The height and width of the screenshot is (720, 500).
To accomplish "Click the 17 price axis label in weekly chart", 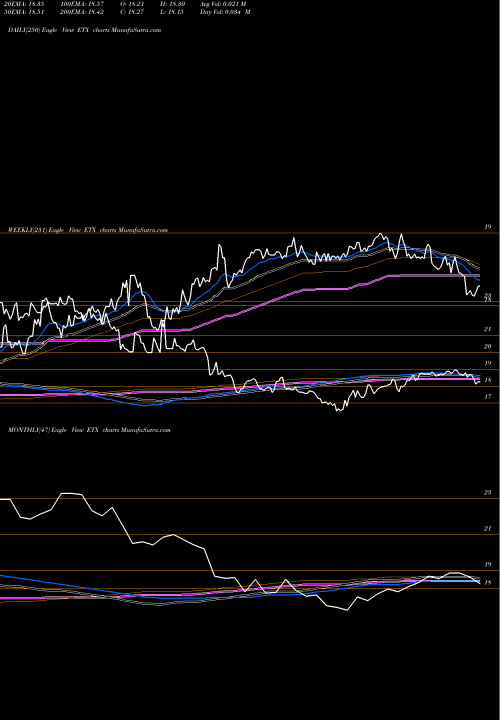I will point(488,397).
